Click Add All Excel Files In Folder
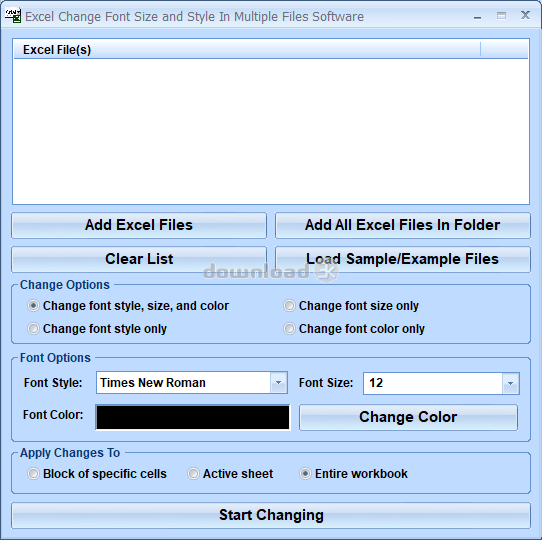This screenshot has height=540, width=542. 403,225
